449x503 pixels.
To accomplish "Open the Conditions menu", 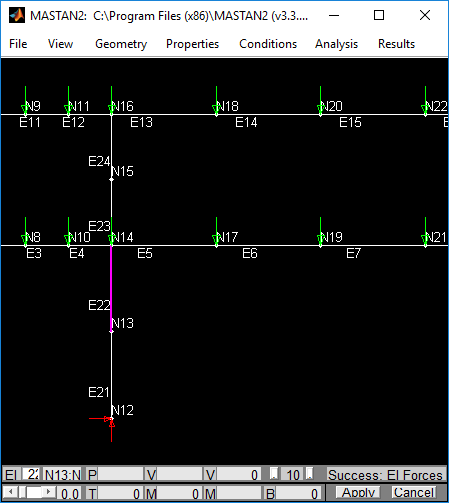I will 268,44.
